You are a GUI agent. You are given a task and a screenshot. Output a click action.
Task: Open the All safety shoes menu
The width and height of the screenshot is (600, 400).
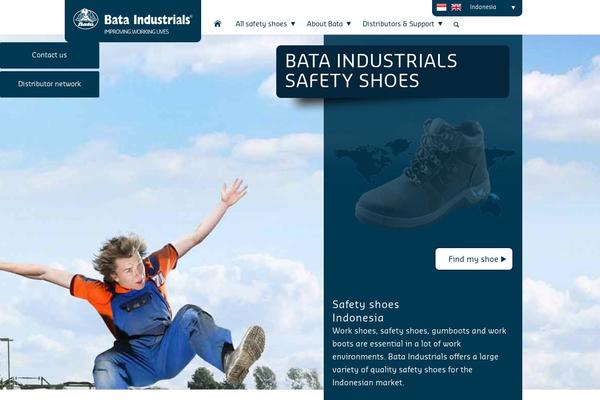coord(265,24)
